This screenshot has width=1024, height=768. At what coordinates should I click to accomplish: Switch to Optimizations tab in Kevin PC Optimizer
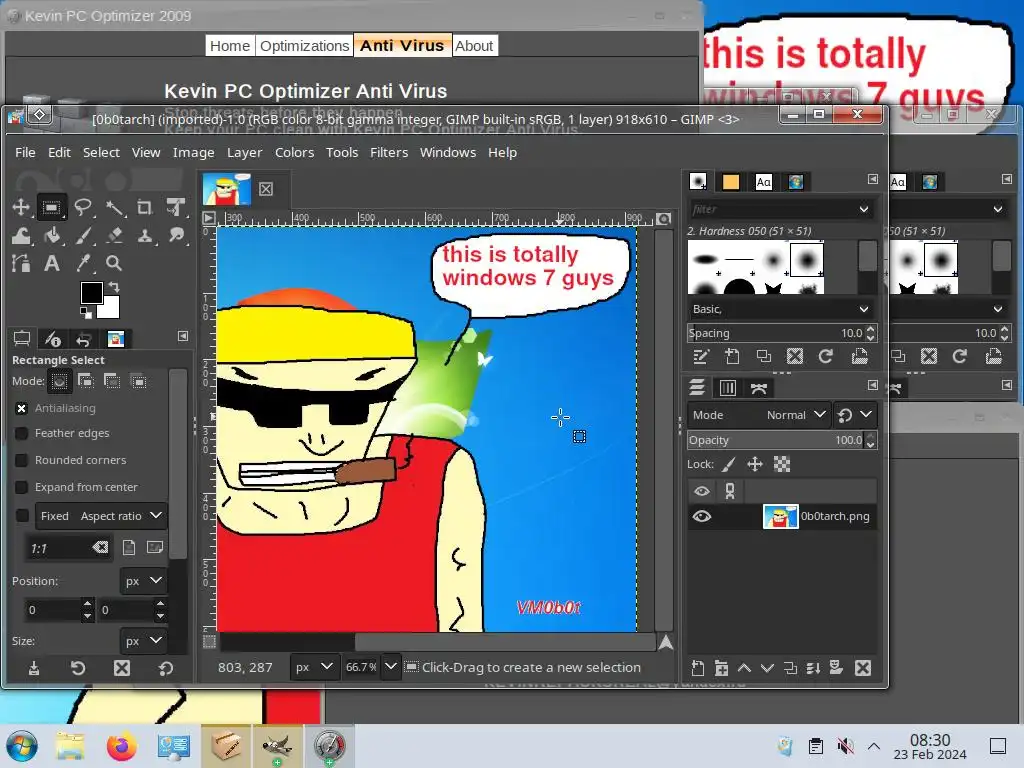click(x=304, y=46)
